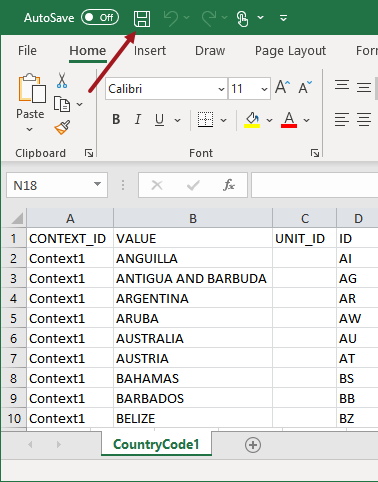
Task: Open the Insert ribbon tab
Action: coord(150,51)
